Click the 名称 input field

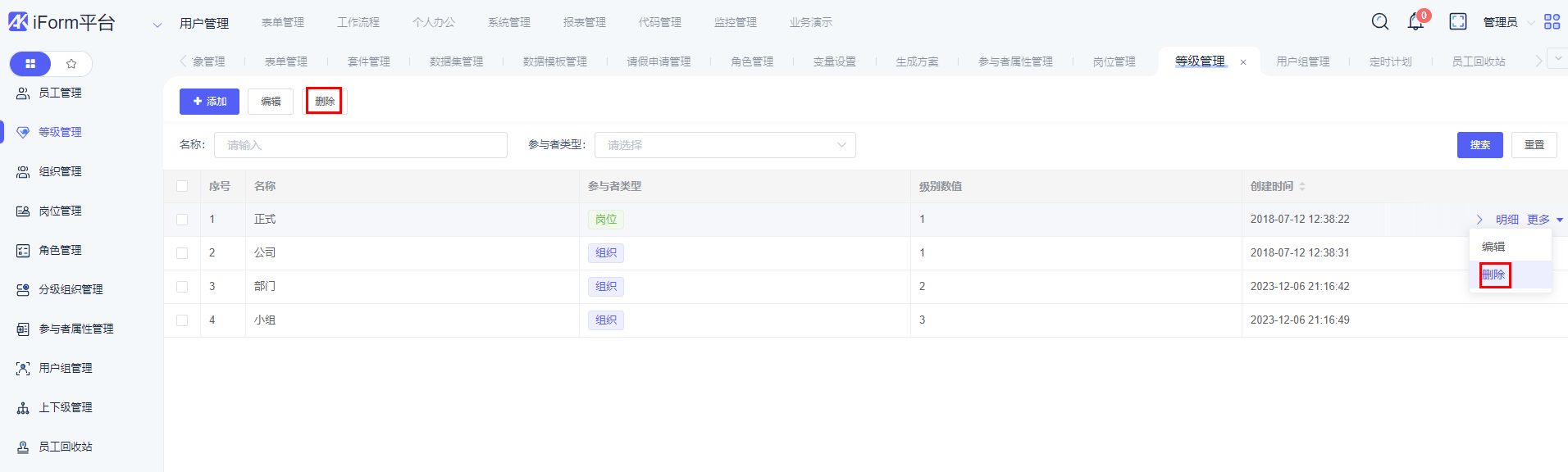[360, 145]
